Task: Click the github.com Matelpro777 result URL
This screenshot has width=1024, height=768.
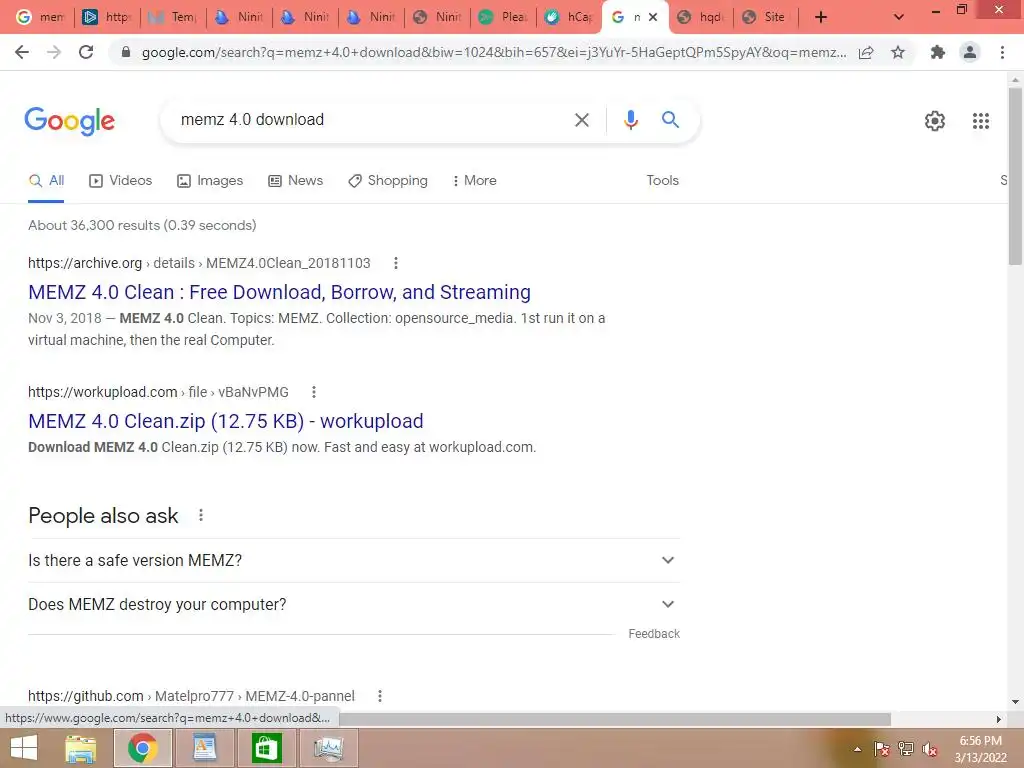Action: (x=191, y=696)
